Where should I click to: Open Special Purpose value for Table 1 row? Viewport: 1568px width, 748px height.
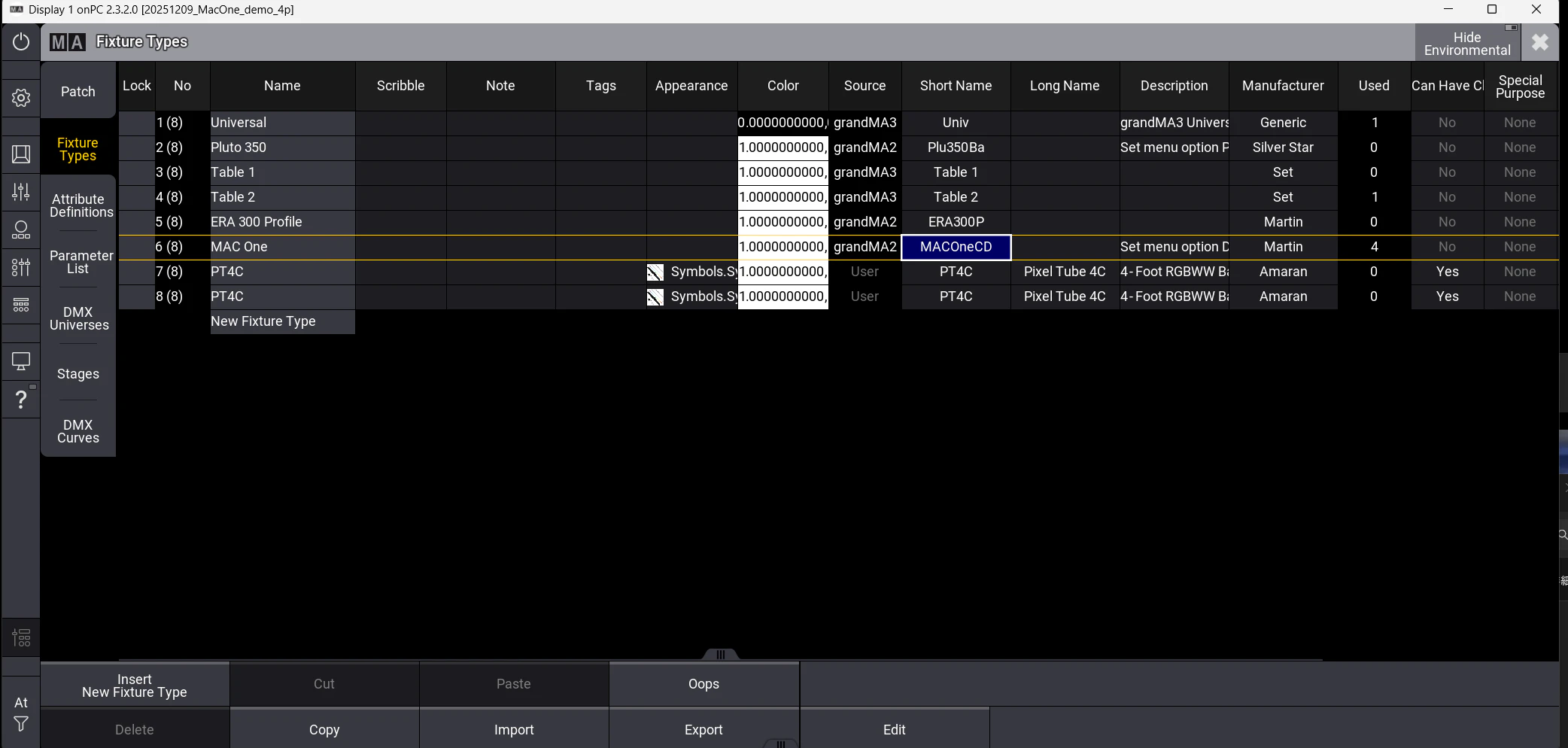(1520, 172)
